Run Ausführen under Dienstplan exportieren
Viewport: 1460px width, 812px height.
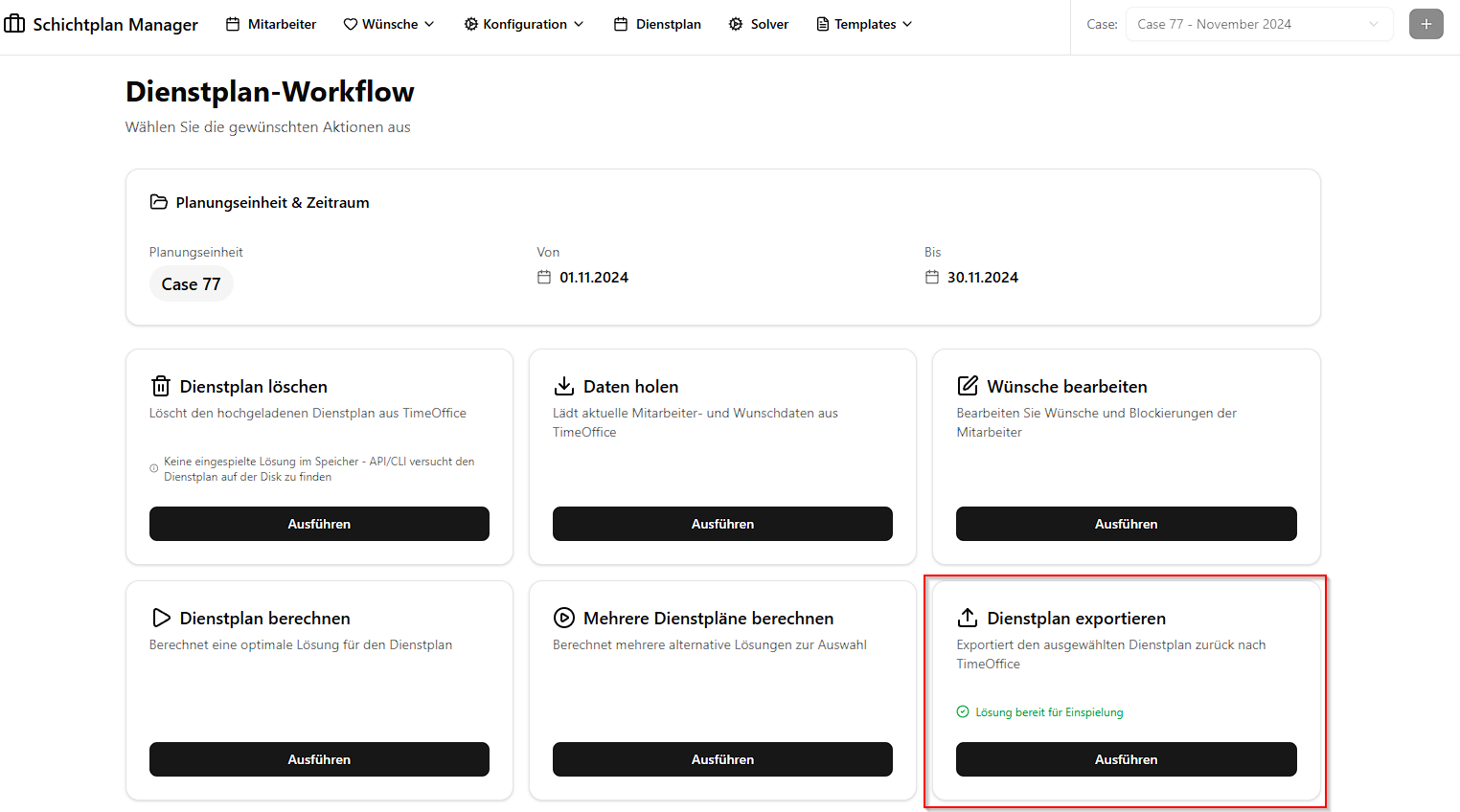click(x=1126, y=759)
